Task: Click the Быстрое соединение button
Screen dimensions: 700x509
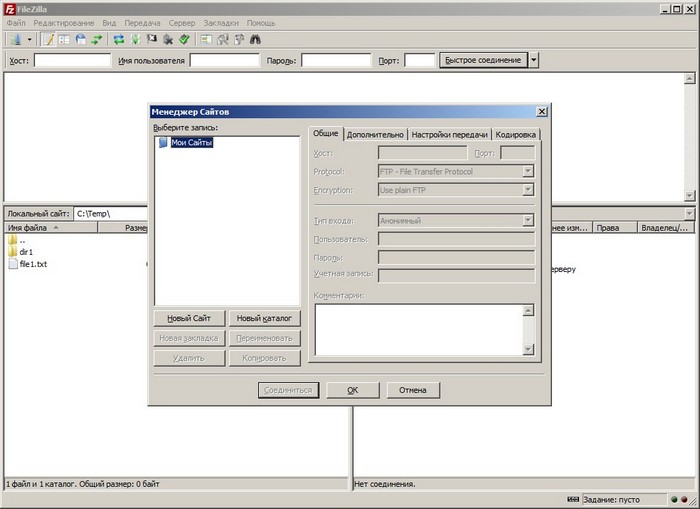Action: (x=483, y=60)
